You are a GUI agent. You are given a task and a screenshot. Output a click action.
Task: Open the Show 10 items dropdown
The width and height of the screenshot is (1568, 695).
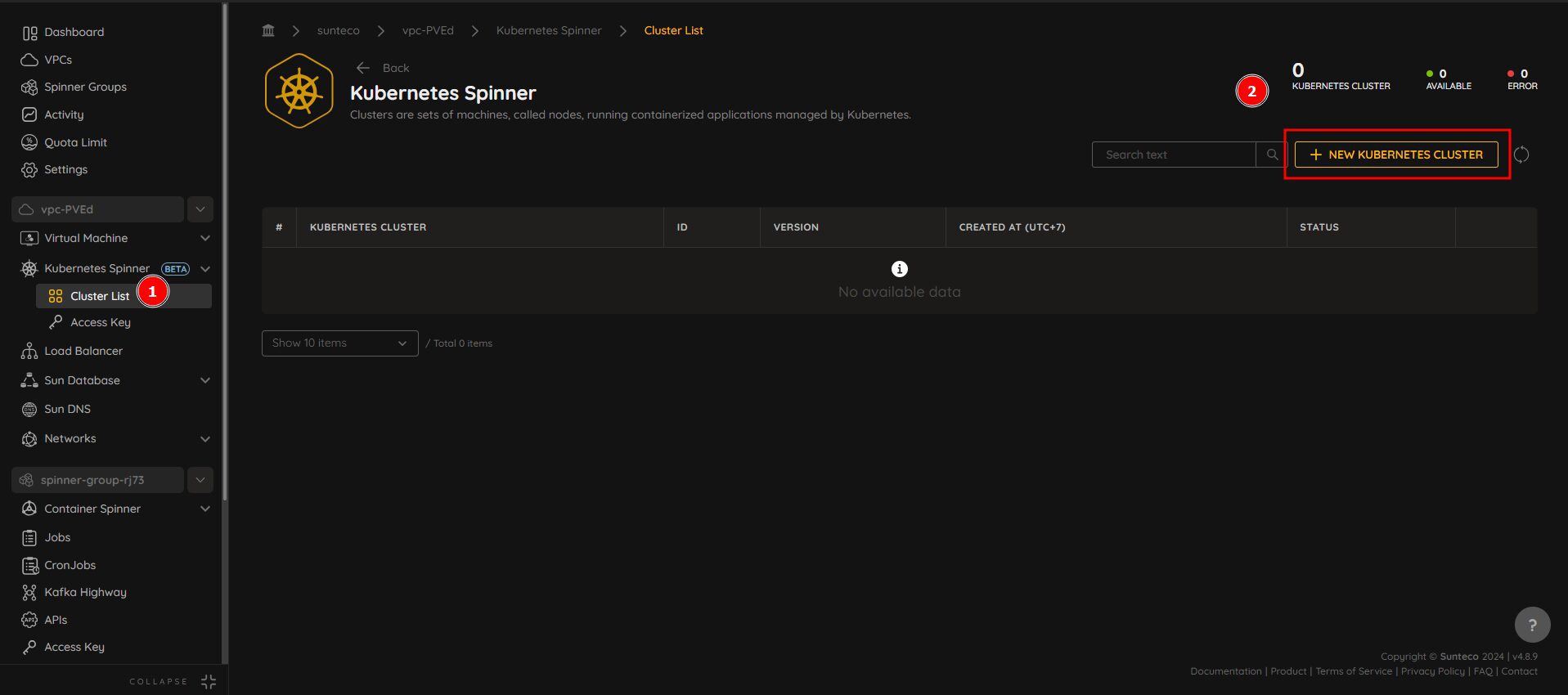340,343
